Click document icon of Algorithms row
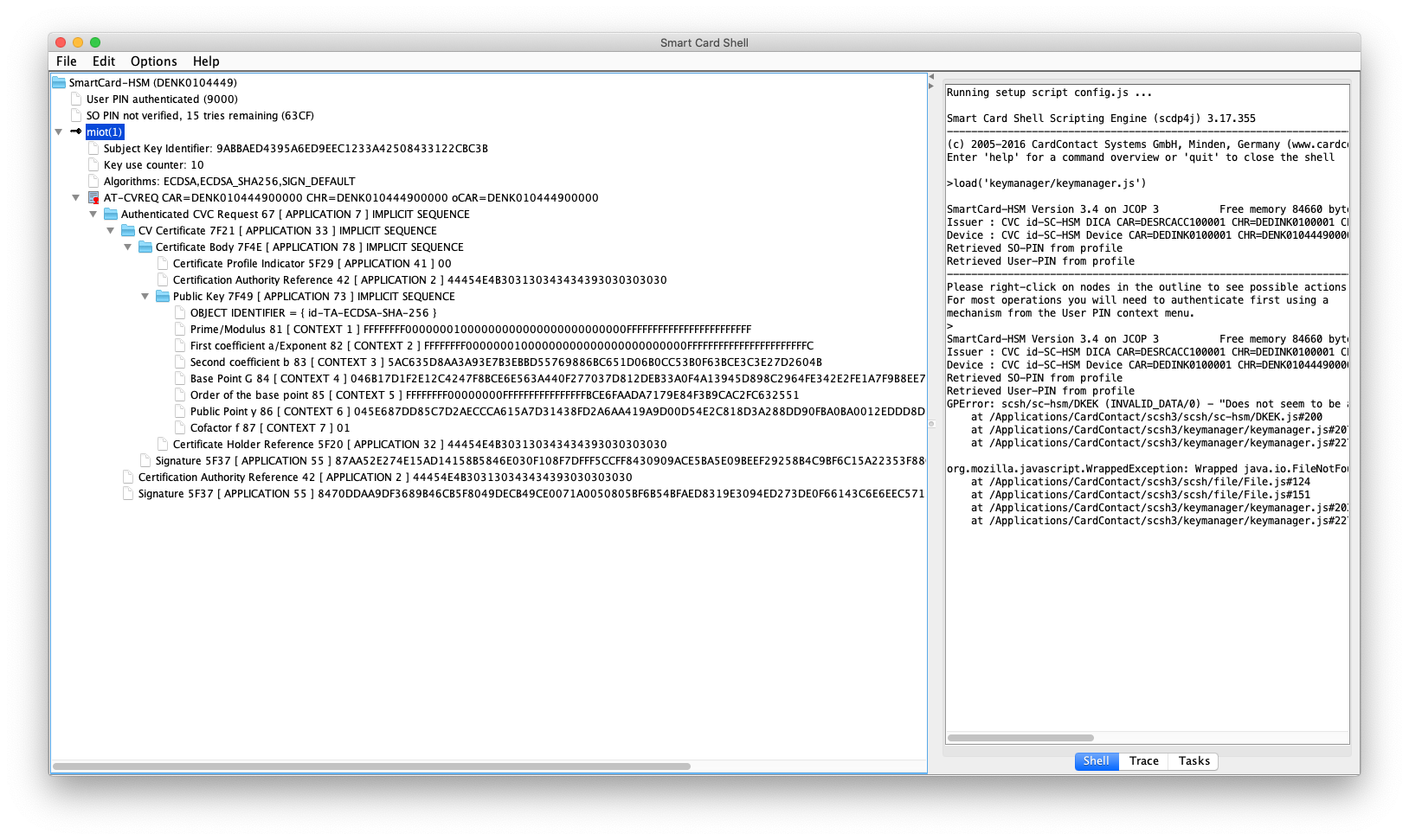 (x=93, y=181)
